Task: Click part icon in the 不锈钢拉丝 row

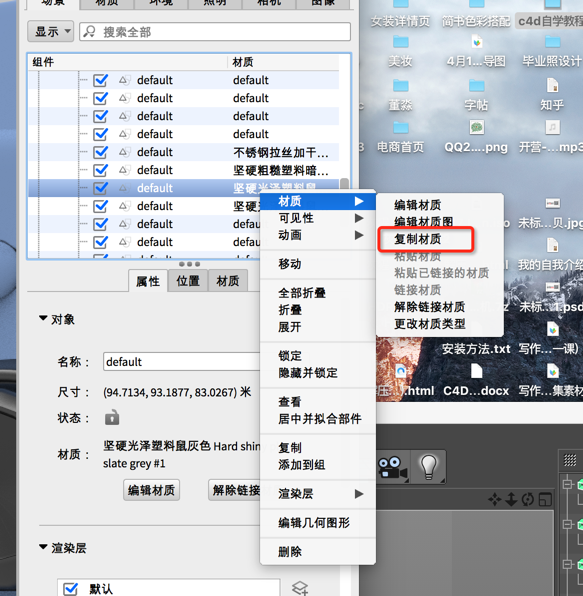Action: (x=124, y=152)
